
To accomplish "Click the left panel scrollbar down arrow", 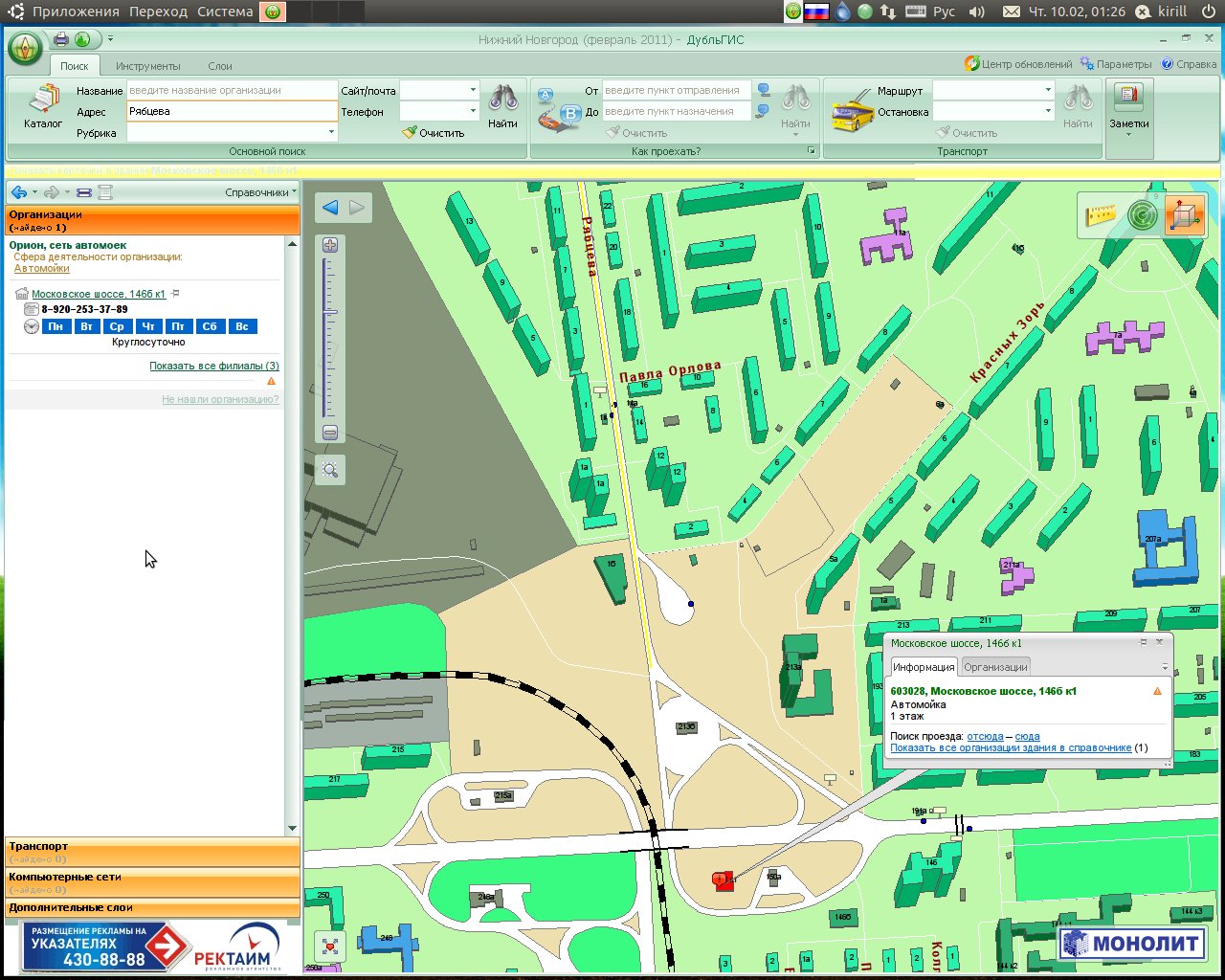I will pos(292,829).
